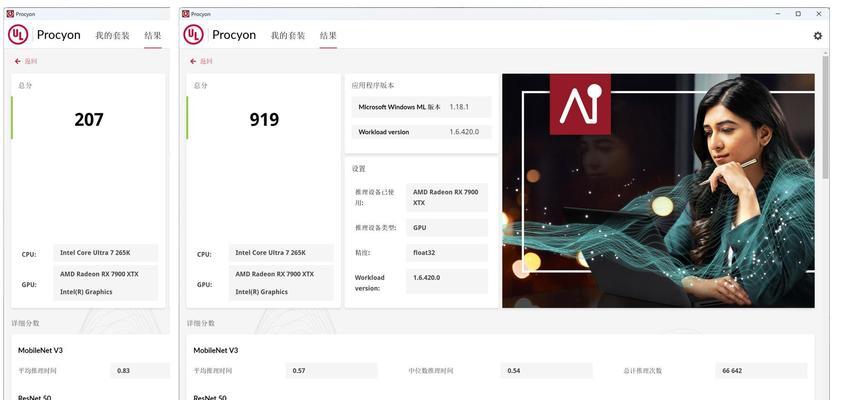
Task: Open 我的套装 tab in right window
Action: click(288, 35)
